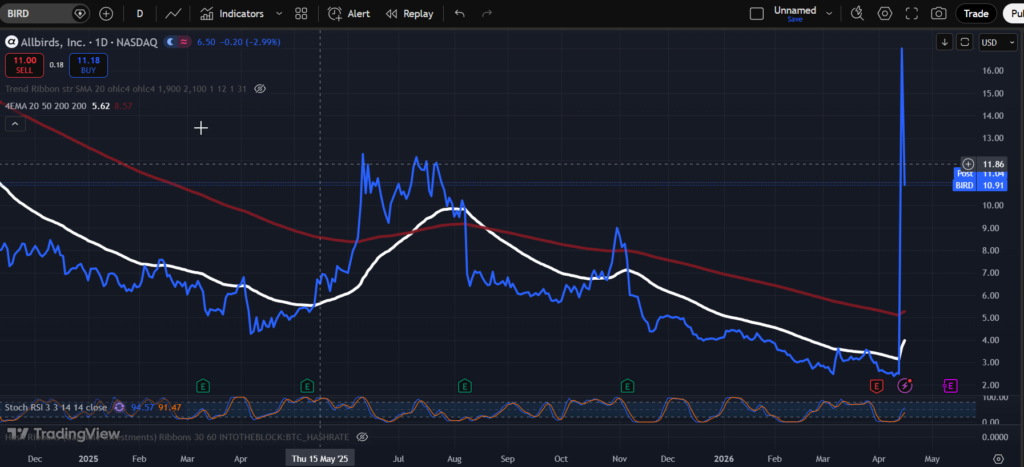
Task: Toggle visibility of the INTOTHEBLOCK hashrate indicator
Action: [364, 437]
